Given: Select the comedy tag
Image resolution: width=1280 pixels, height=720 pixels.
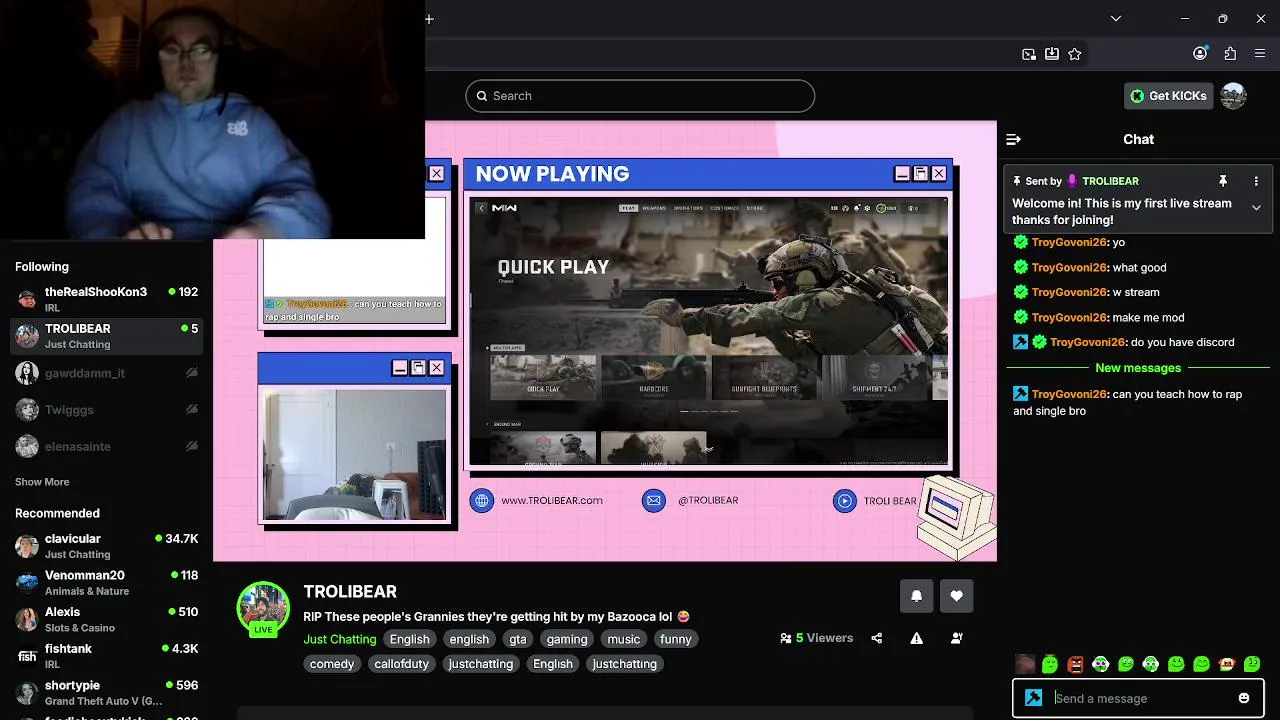Looking at the screenshot, I should tap(332, 664).
